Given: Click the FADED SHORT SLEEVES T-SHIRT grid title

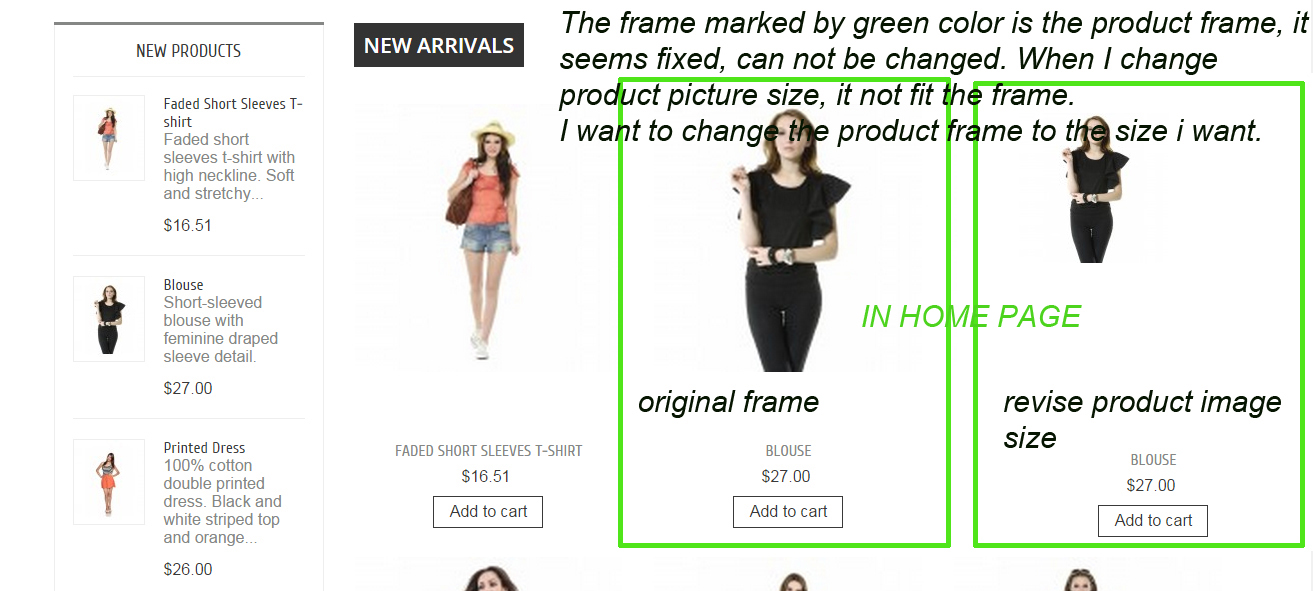Looking at the screenshot, I should coord(488,451).
